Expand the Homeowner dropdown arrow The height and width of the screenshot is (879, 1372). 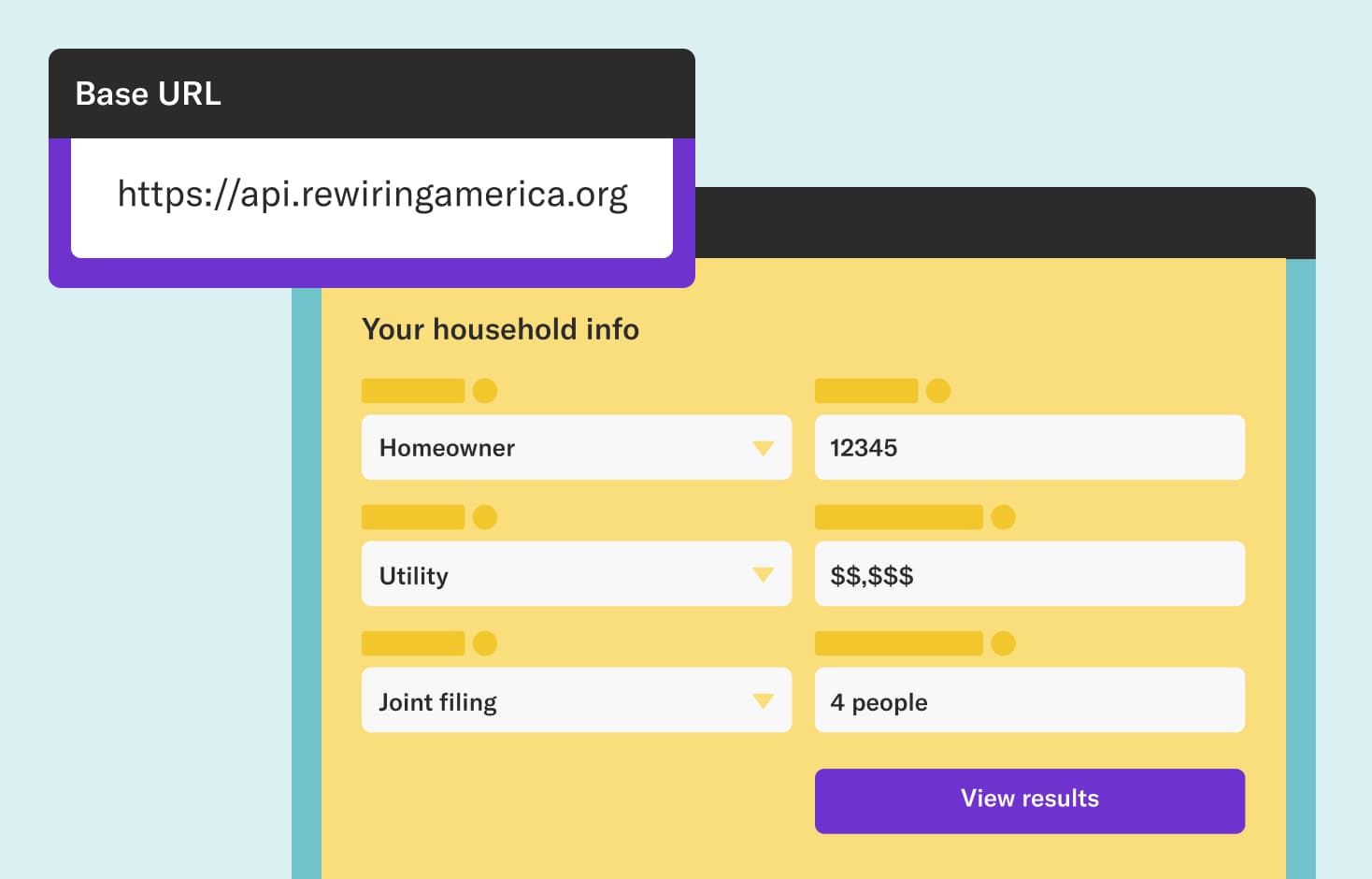pyautogui.click(x=764, y=449)
